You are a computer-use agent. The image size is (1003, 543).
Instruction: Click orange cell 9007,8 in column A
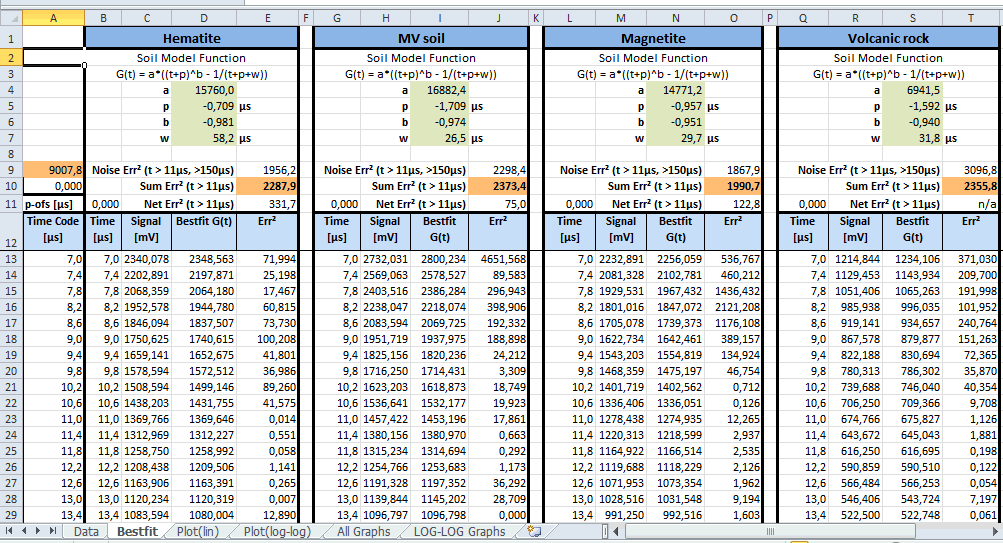pyautogui.click(x=53, y=170)
